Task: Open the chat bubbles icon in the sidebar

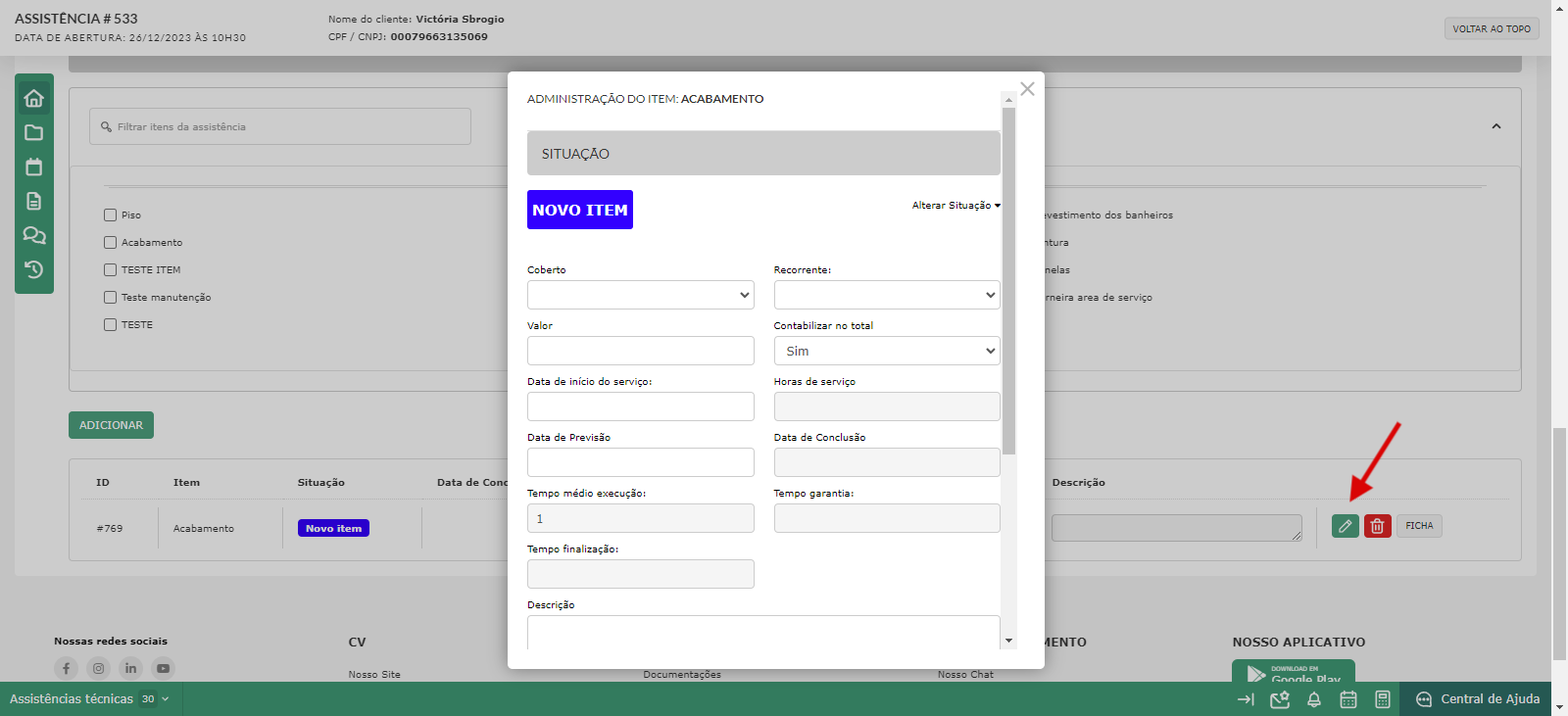Action: click(33, 235)
